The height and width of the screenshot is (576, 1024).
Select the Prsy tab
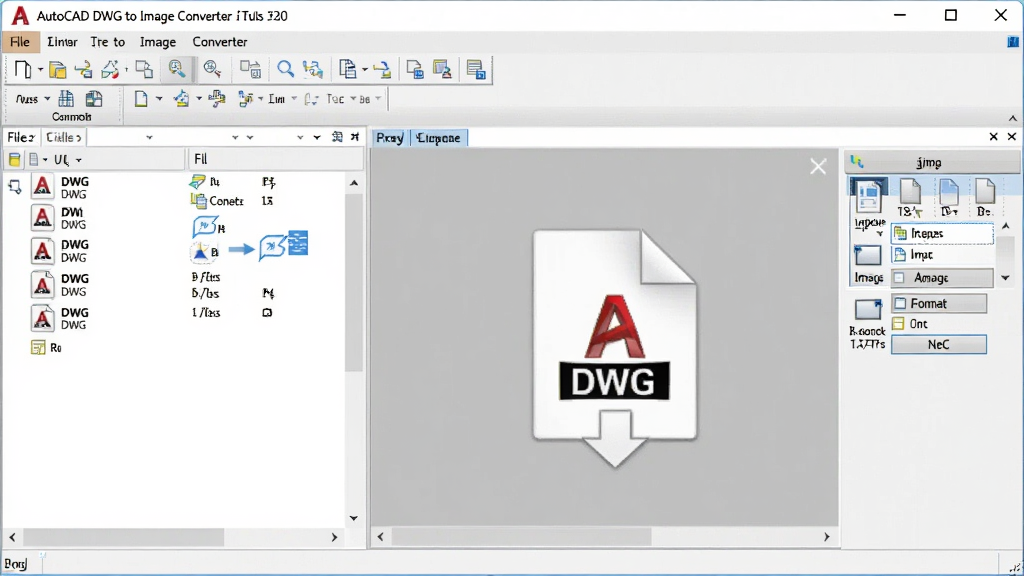tap(390, 138)
